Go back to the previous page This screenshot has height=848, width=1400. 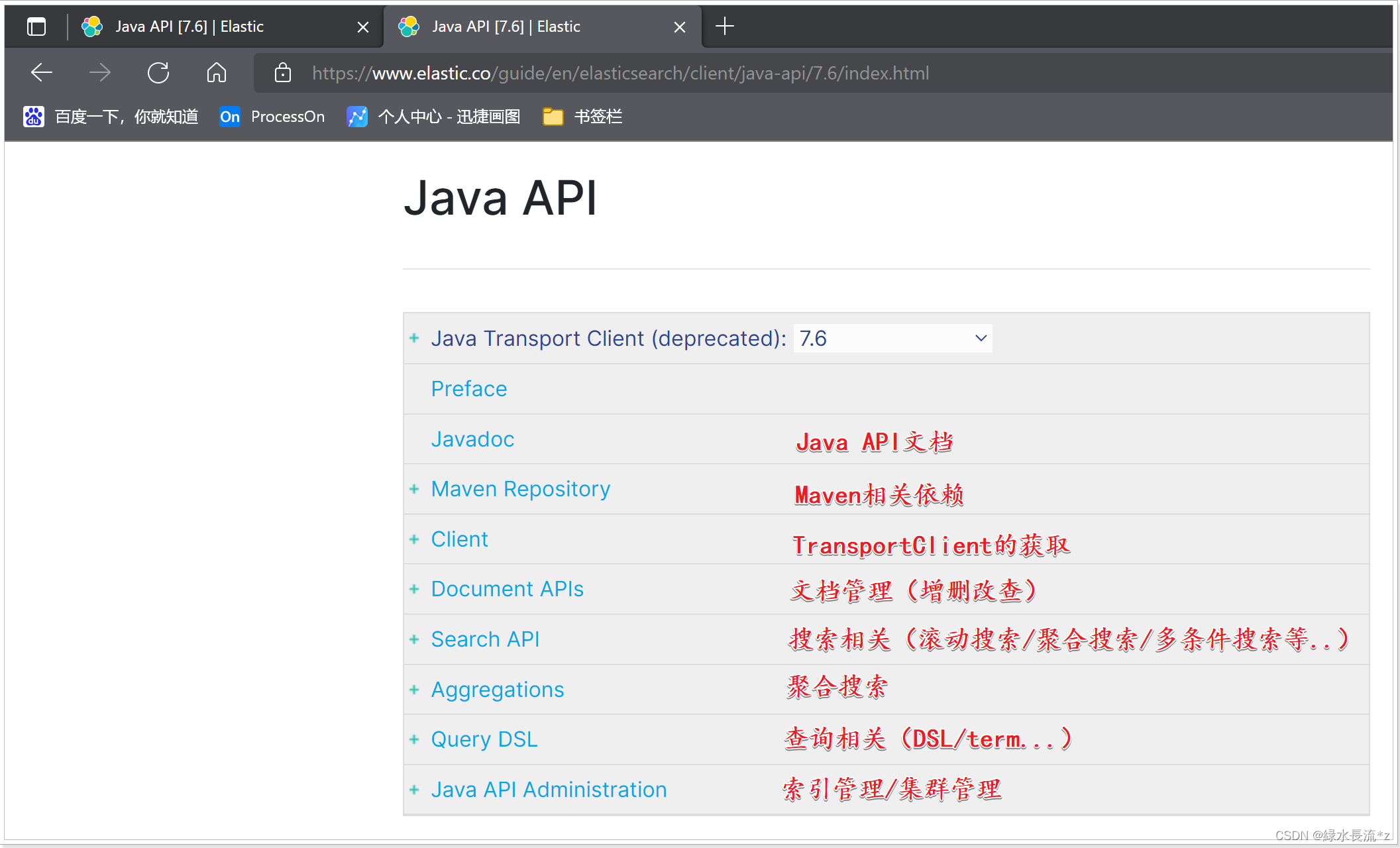pos(42,72)
